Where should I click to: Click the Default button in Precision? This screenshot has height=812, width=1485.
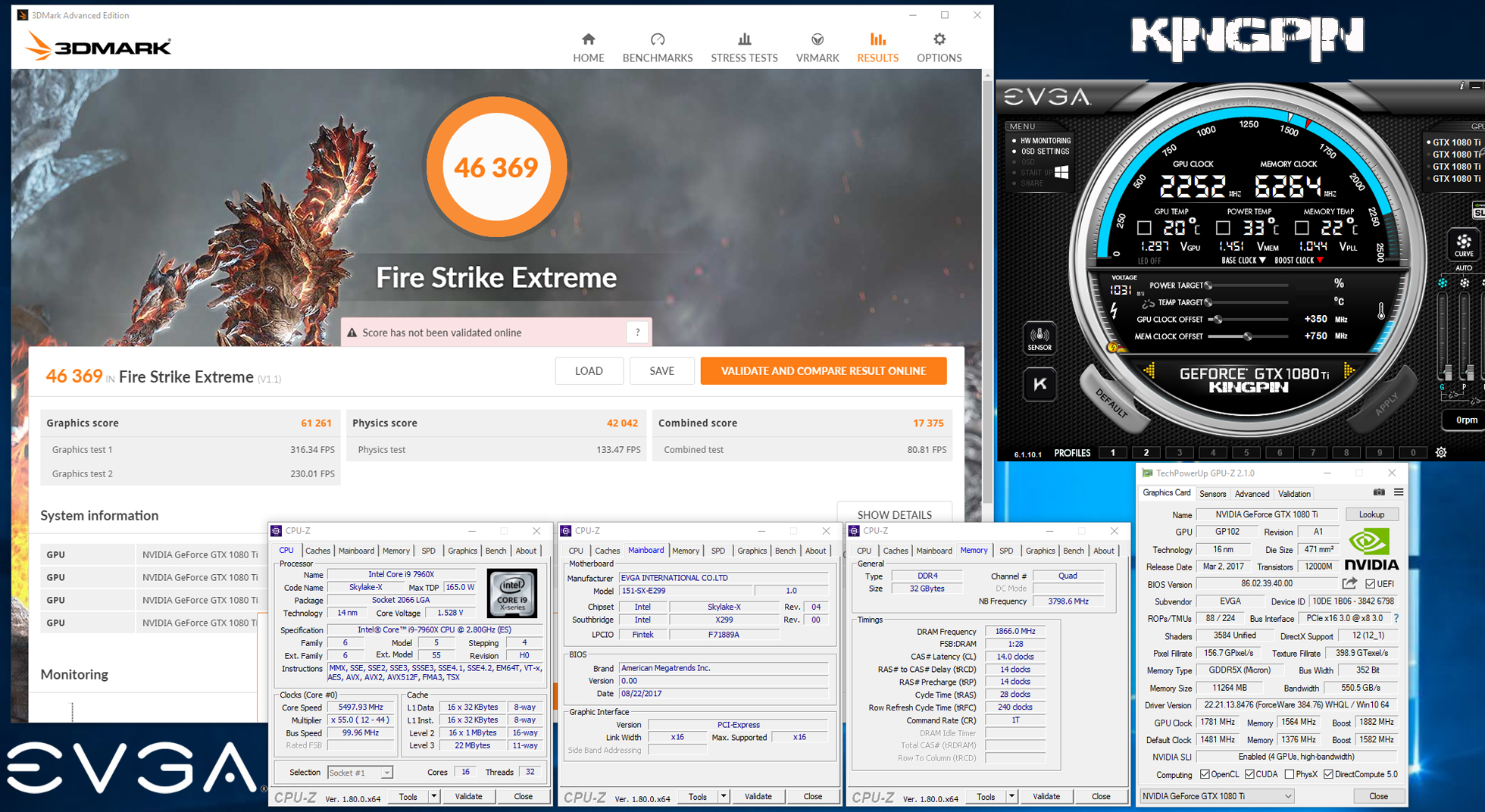click(1112, 402)
